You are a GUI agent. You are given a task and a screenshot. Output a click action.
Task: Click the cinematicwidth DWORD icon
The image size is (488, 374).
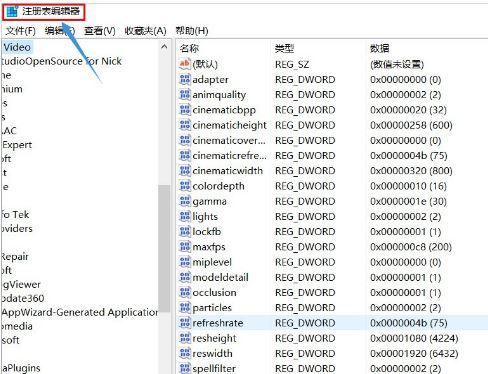point(185,171)
